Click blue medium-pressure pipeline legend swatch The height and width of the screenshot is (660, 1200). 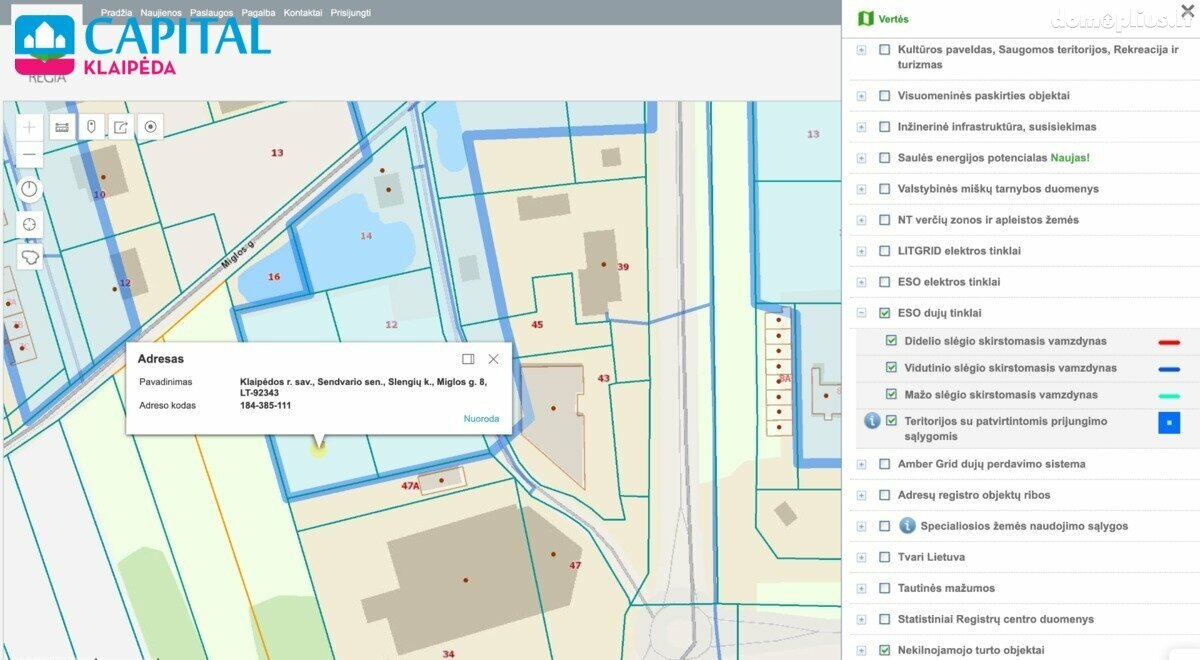[1168, 369]
